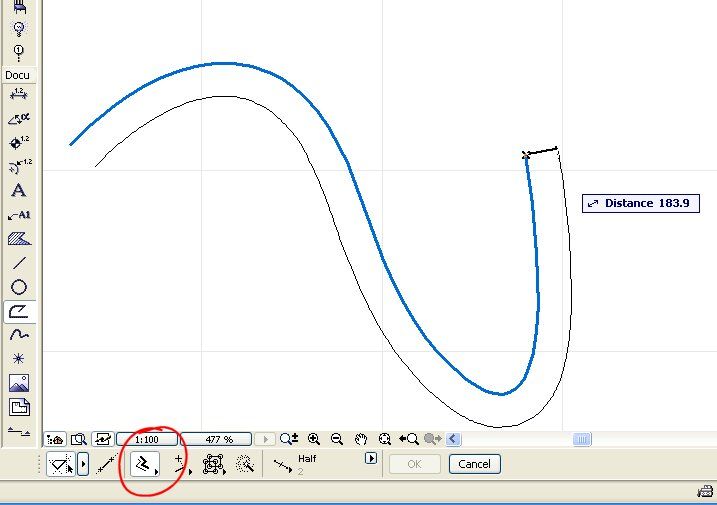Select the Drawing tool

click(19, 407)
